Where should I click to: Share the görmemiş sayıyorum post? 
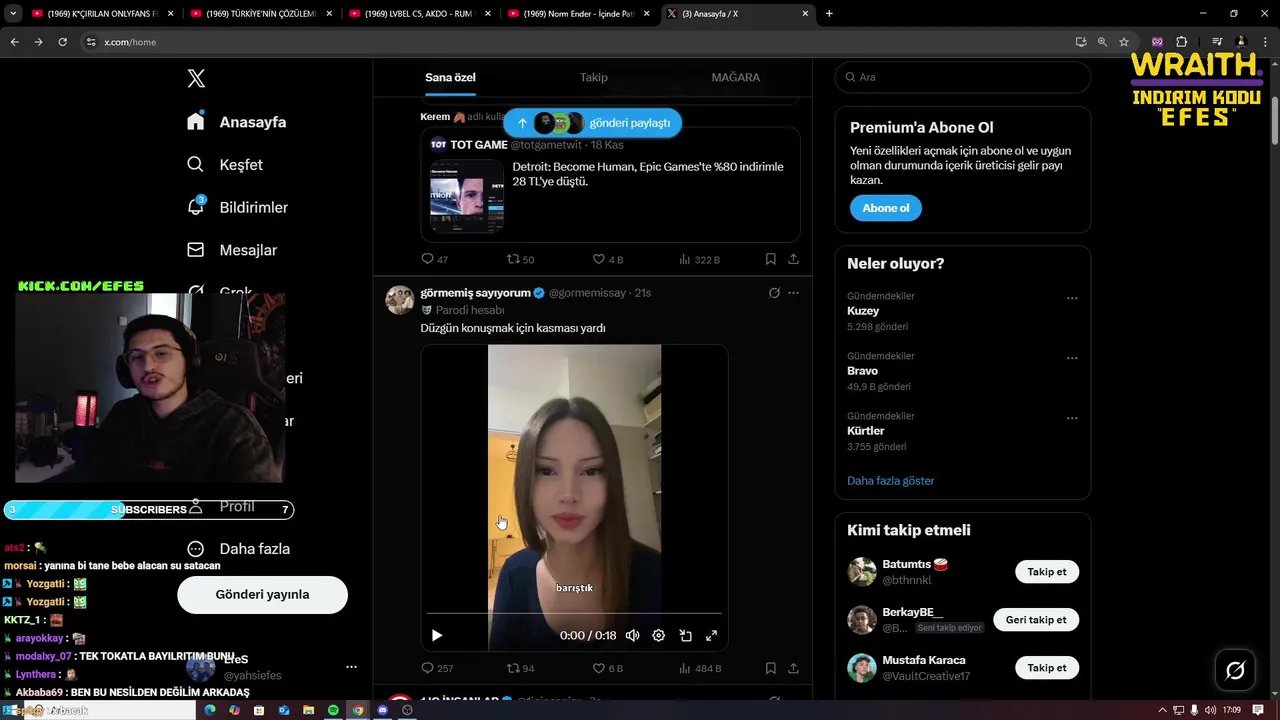(x=793, y=668)
